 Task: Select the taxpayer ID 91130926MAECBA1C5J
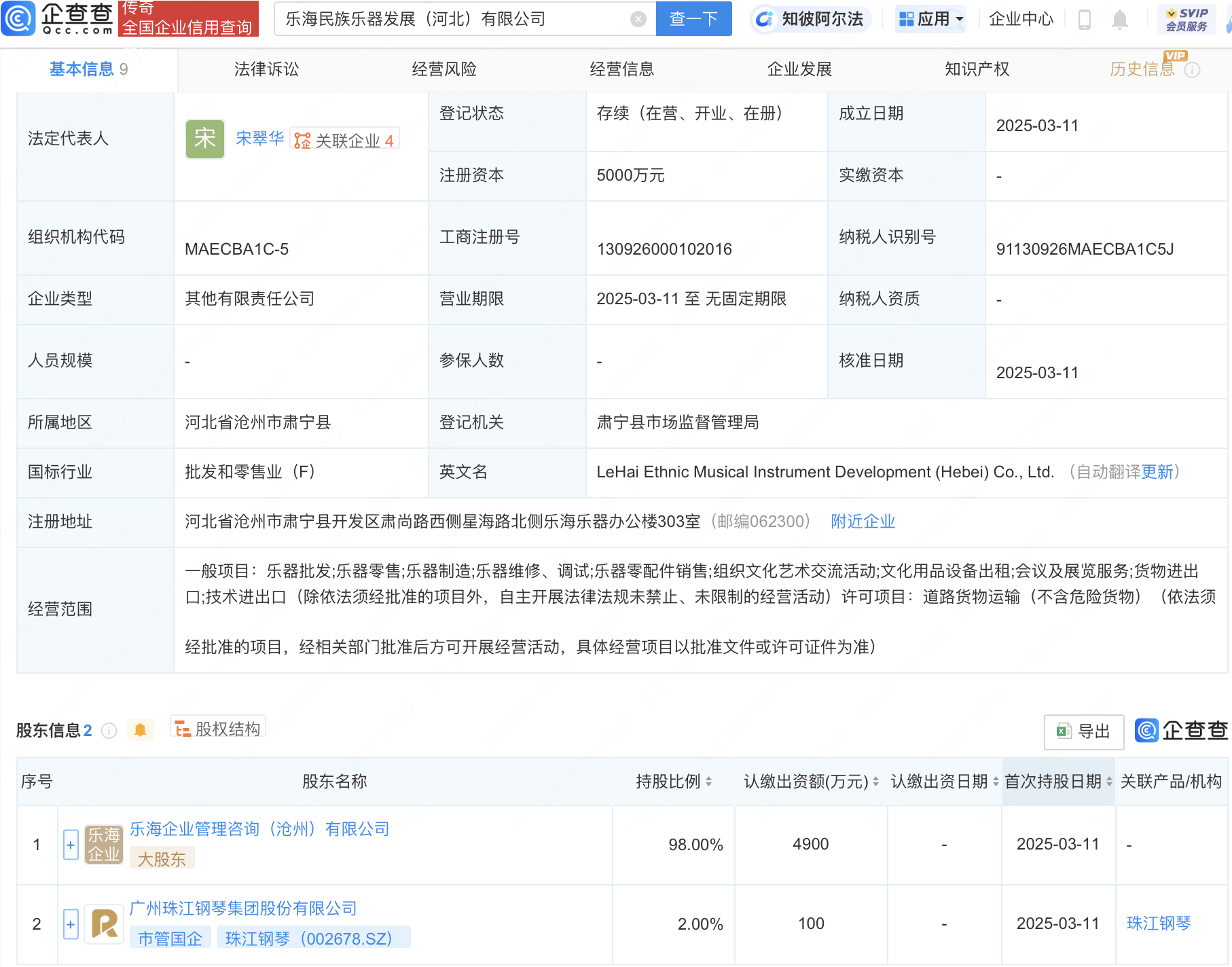click(1085, 249)
